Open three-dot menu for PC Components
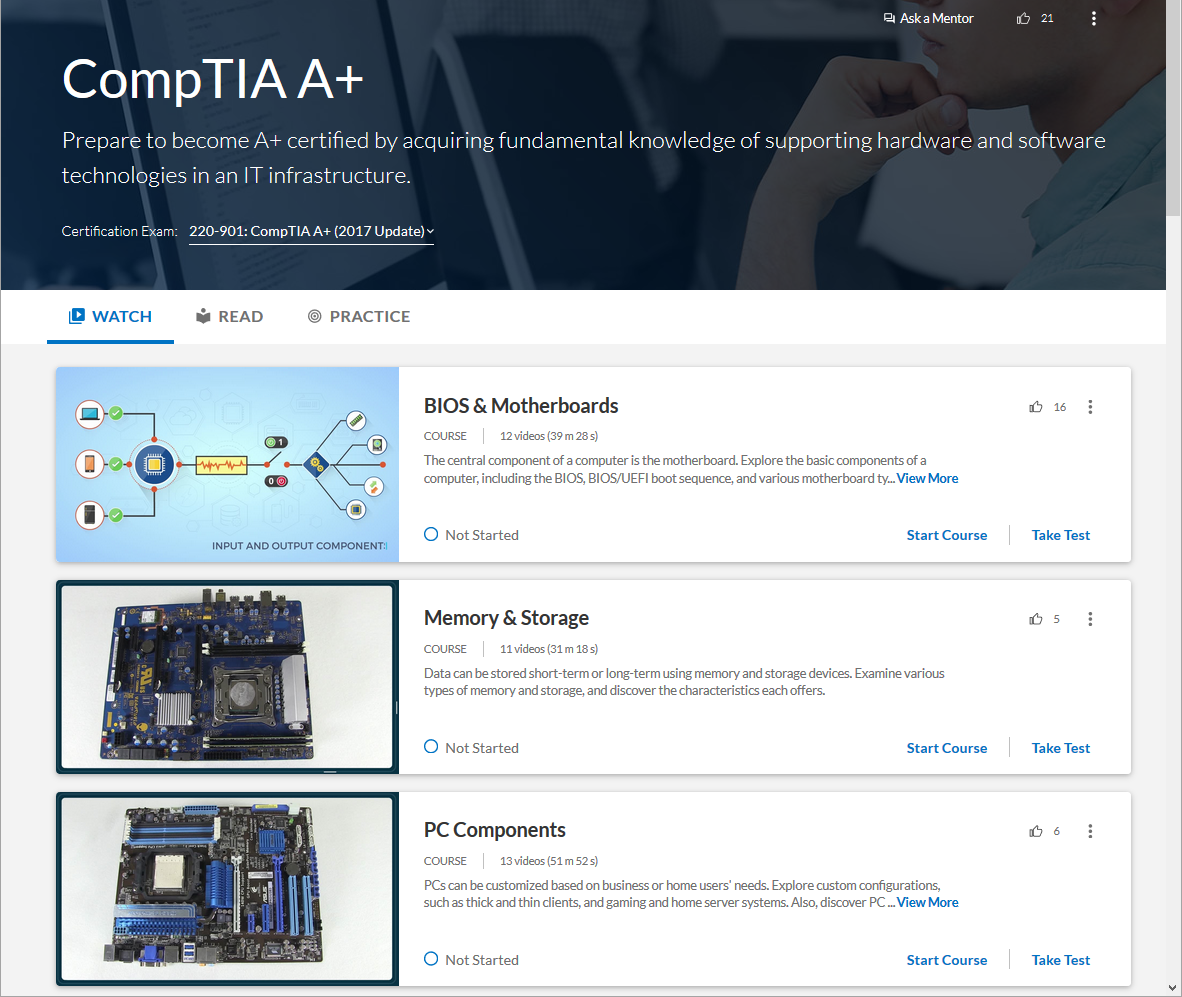Screen dimensions: 1182x997 pyautogui.click(x=1090, y=831)
